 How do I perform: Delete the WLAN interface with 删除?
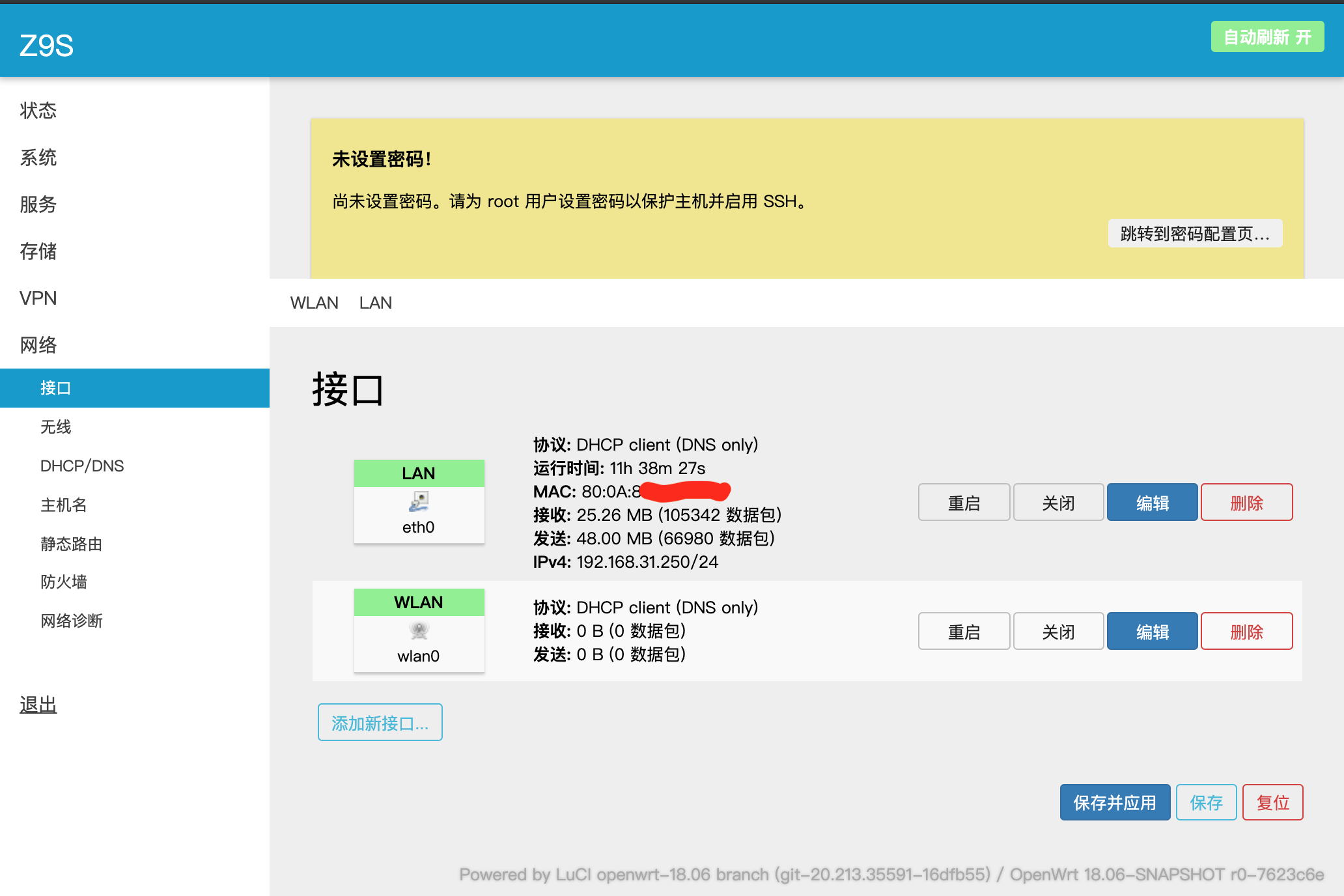click(1246, 632)
